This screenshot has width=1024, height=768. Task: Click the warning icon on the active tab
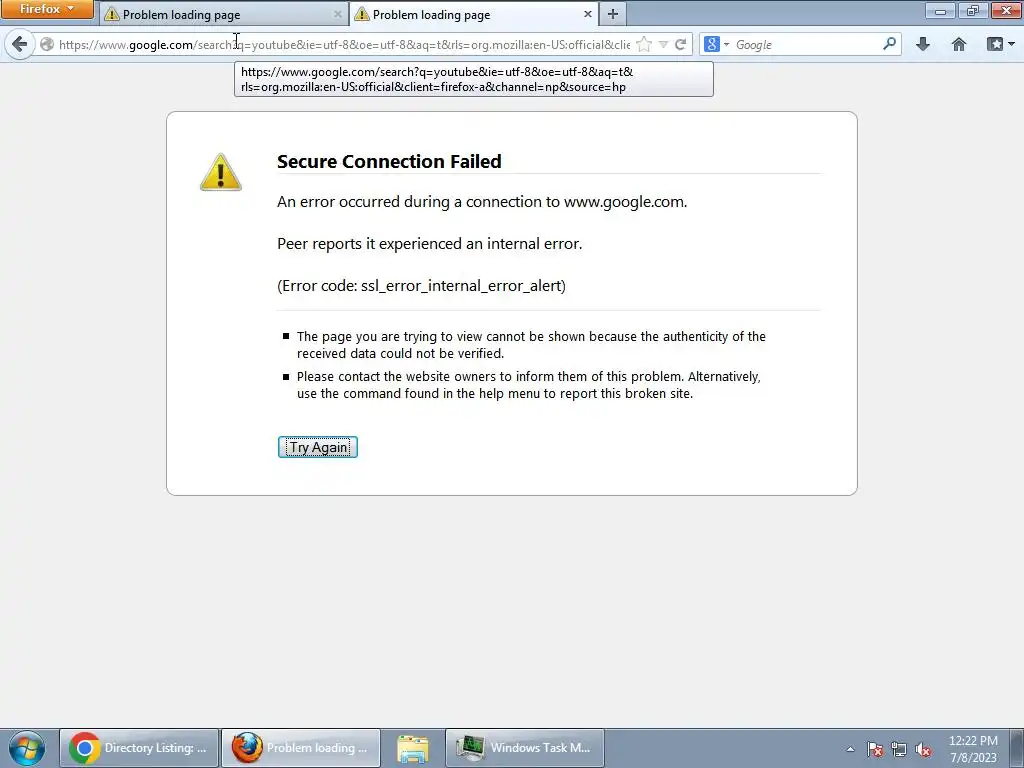coord(362,14)
